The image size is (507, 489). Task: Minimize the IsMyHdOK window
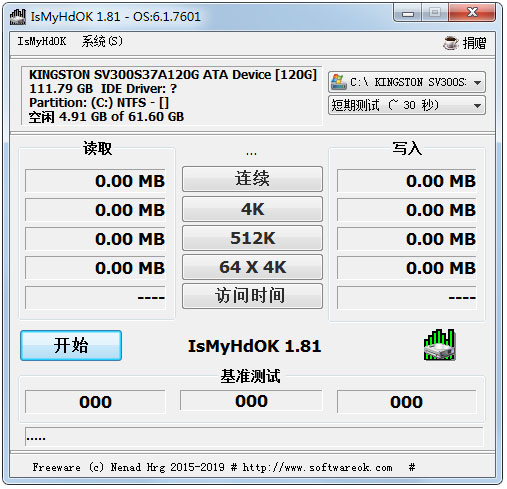tap(408, 13)
